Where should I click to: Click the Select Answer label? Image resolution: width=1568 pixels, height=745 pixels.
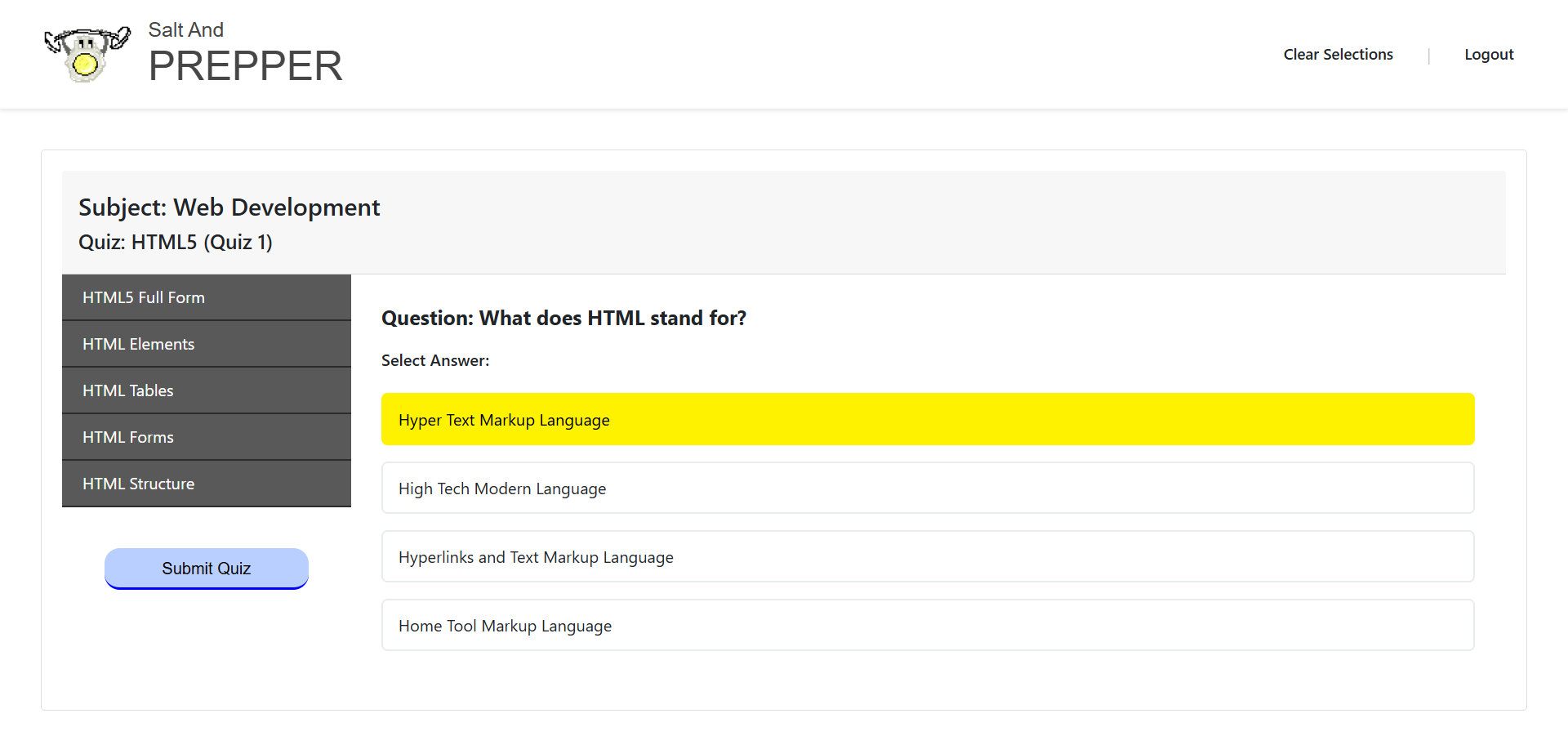(x=435, y=360)
